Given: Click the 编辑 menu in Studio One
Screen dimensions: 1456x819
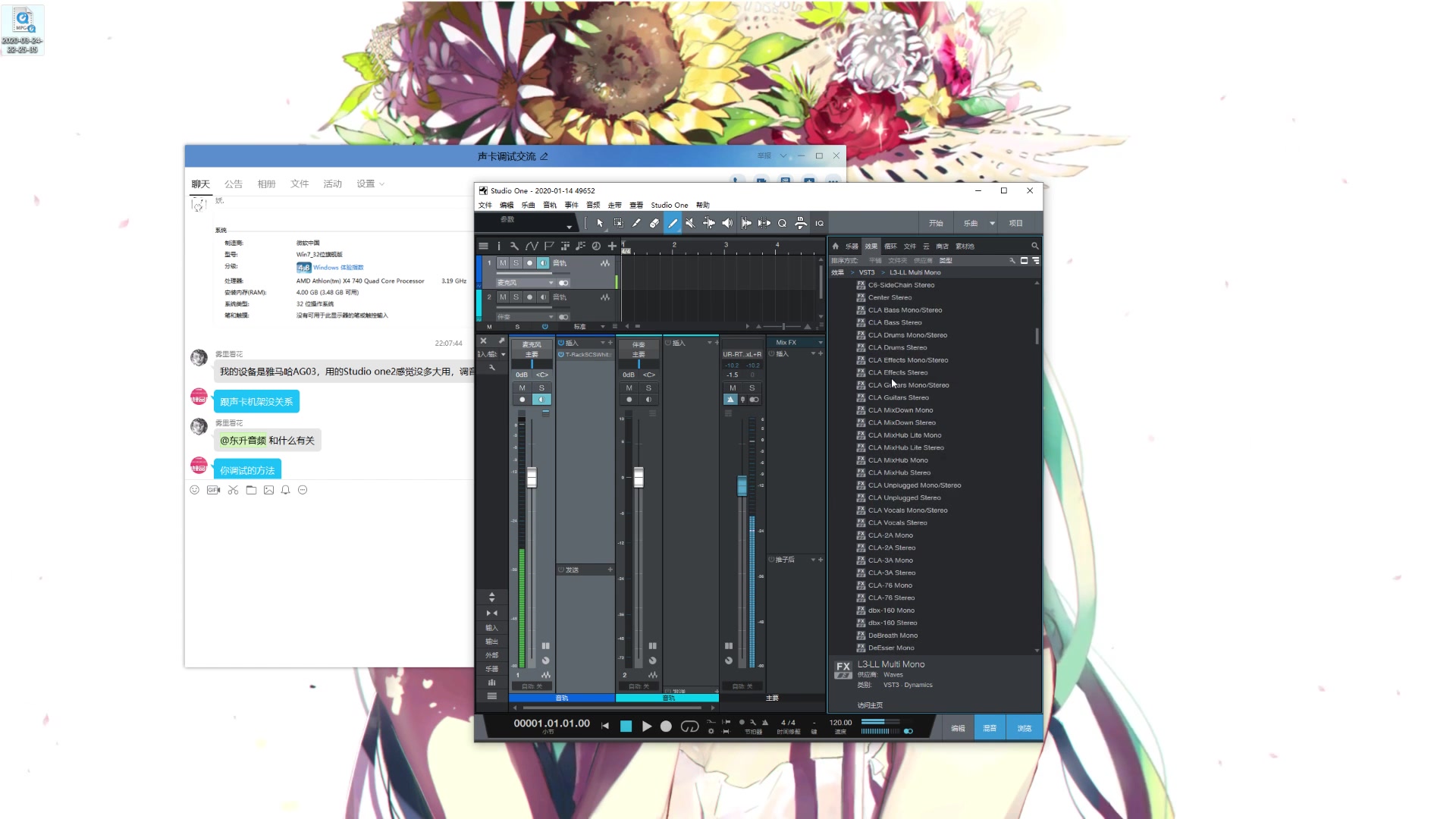Looking at the screenshot, I should coord(506,205).
